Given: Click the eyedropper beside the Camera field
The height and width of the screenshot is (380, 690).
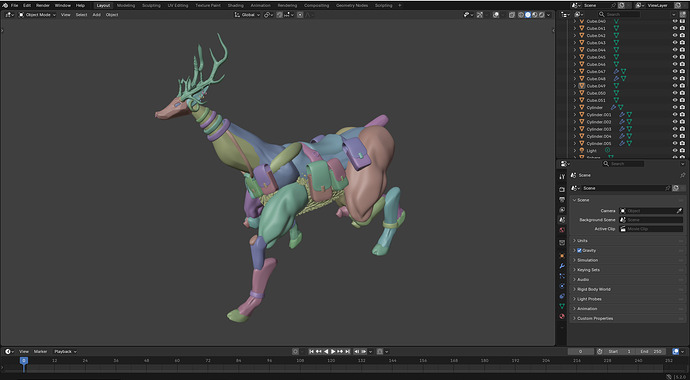Looking at the screenshot, I should click(x=679, y=211).
